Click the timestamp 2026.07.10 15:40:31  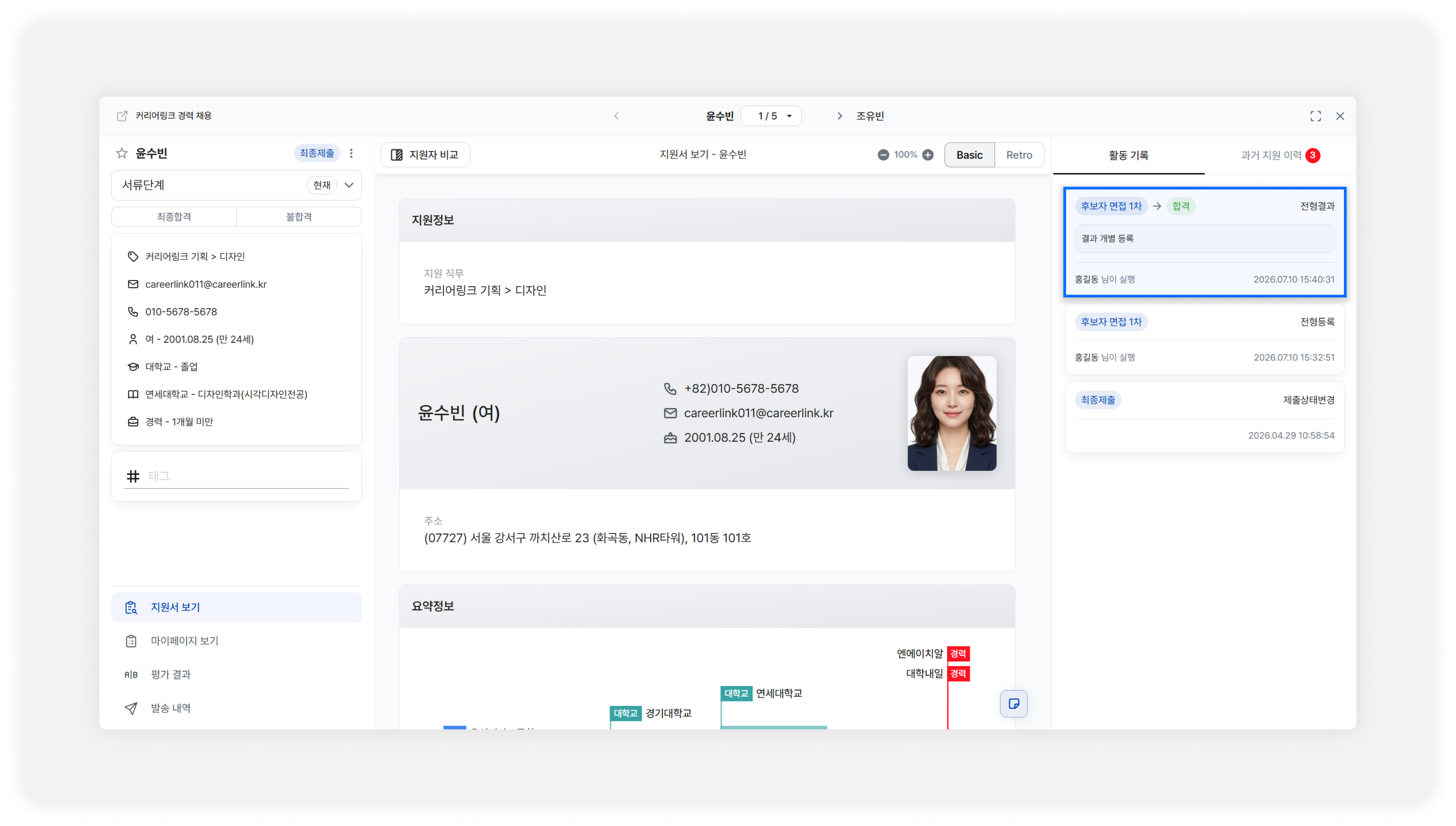[x=1294, y=279]
